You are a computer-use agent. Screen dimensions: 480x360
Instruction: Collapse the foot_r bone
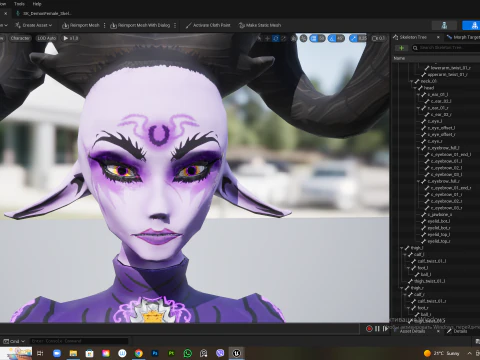[409, 308]
